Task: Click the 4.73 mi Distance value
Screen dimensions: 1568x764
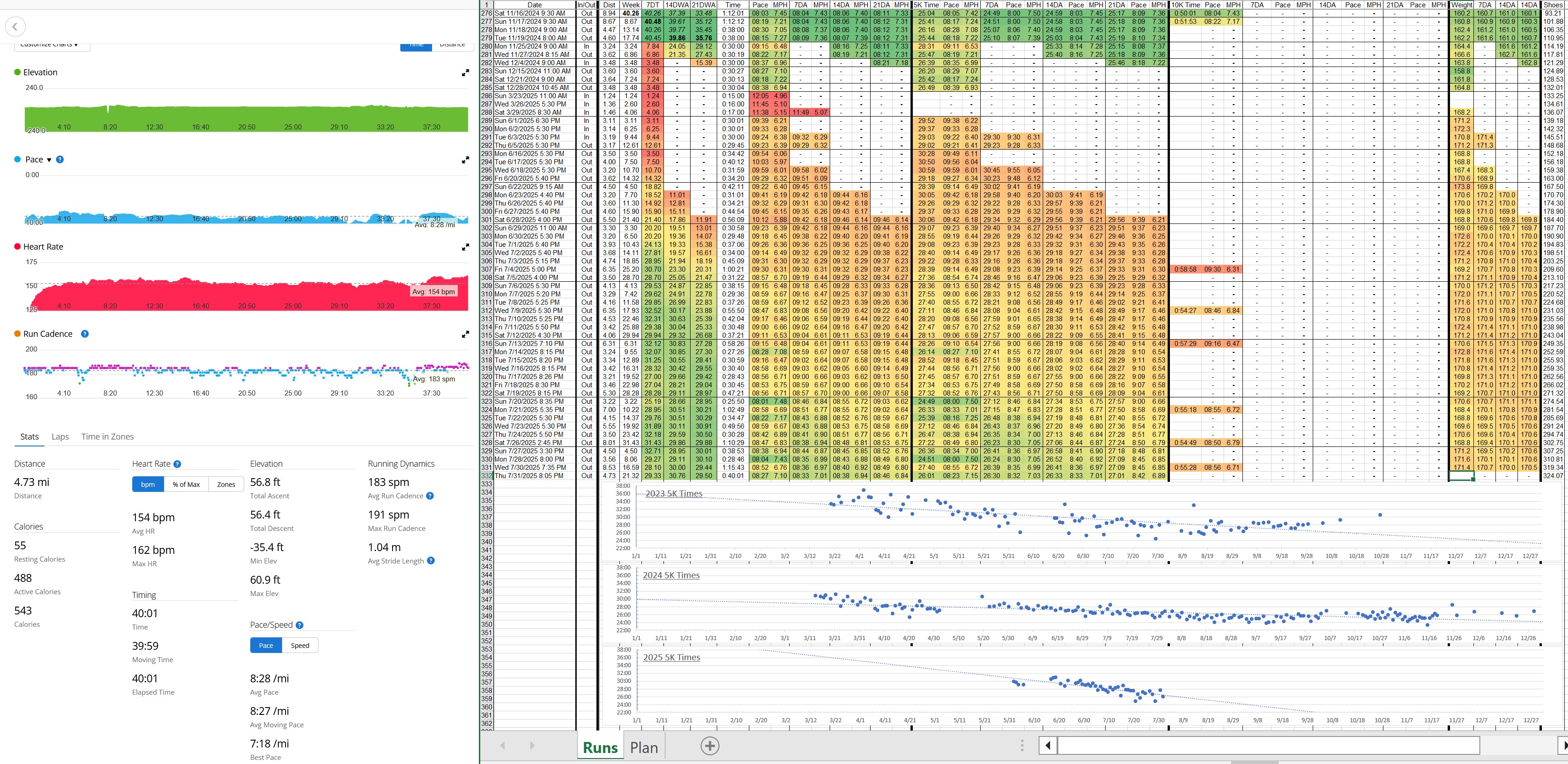Action: click(x=32, y=482)
